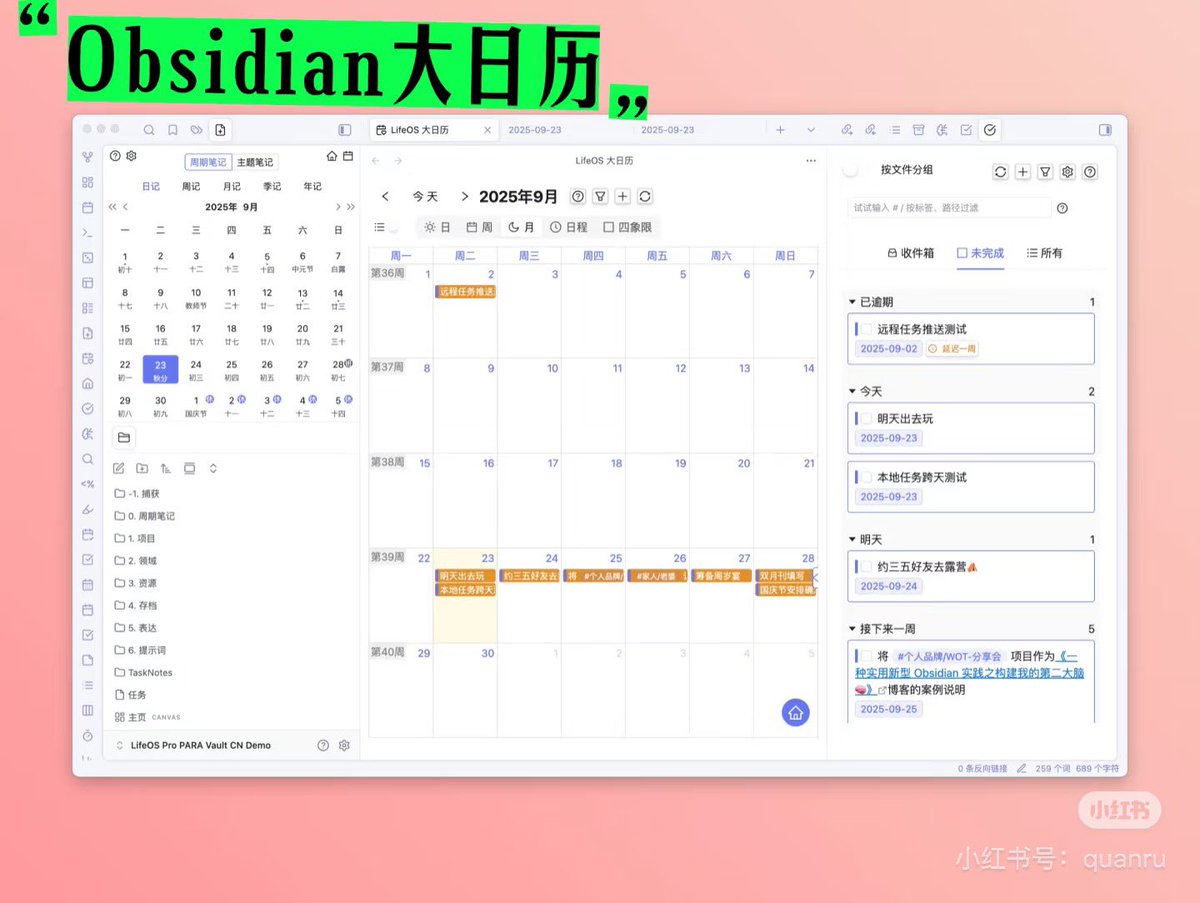Image resolution: width=1200 pixels, height=903 pixels.
Task: Collapse the 接下来一周 task group
Action: coord(852,629)
